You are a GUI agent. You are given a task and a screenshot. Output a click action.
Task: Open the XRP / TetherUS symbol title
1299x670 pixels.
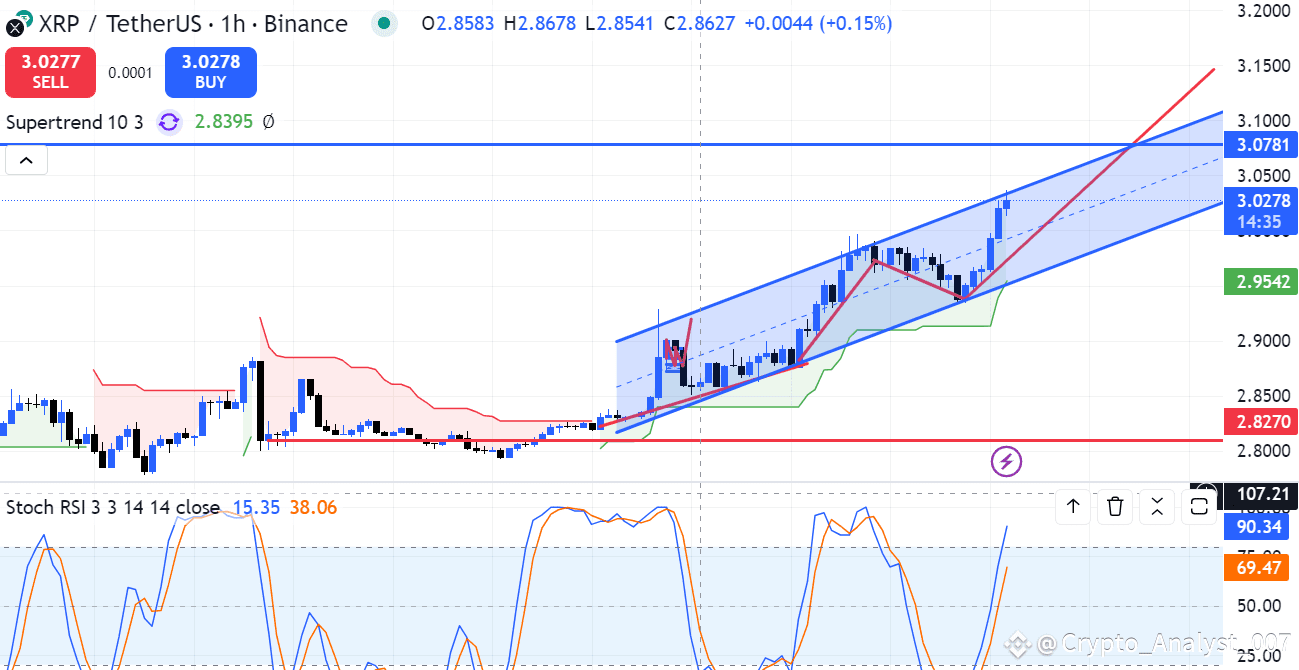(193, 23)
